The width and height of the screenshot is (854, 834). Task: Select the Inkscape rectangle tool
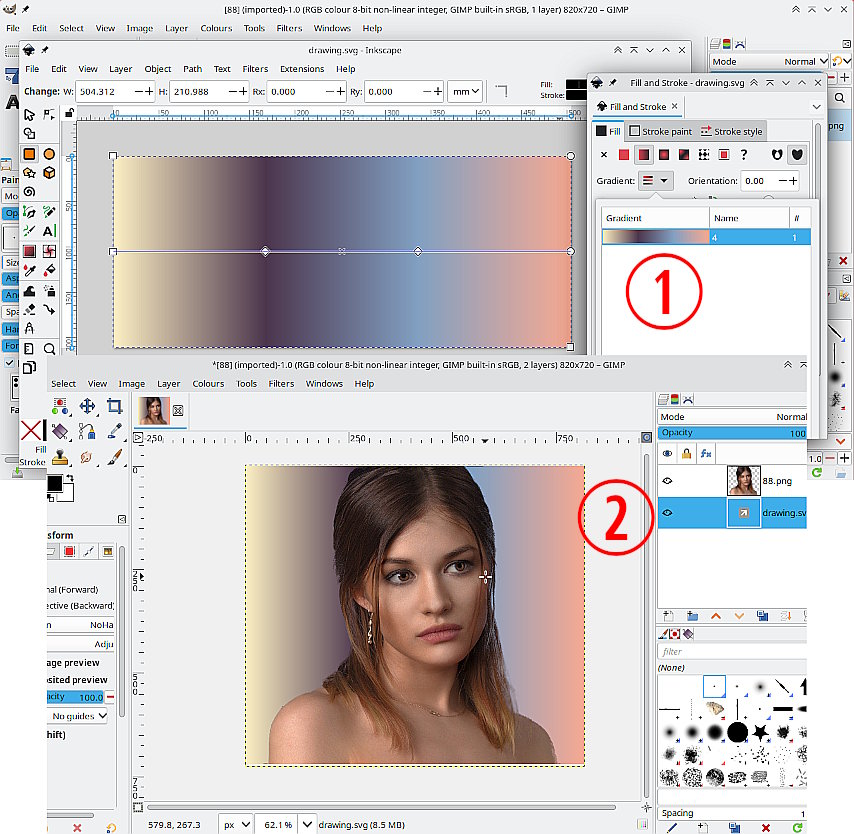tap(29, 154)
